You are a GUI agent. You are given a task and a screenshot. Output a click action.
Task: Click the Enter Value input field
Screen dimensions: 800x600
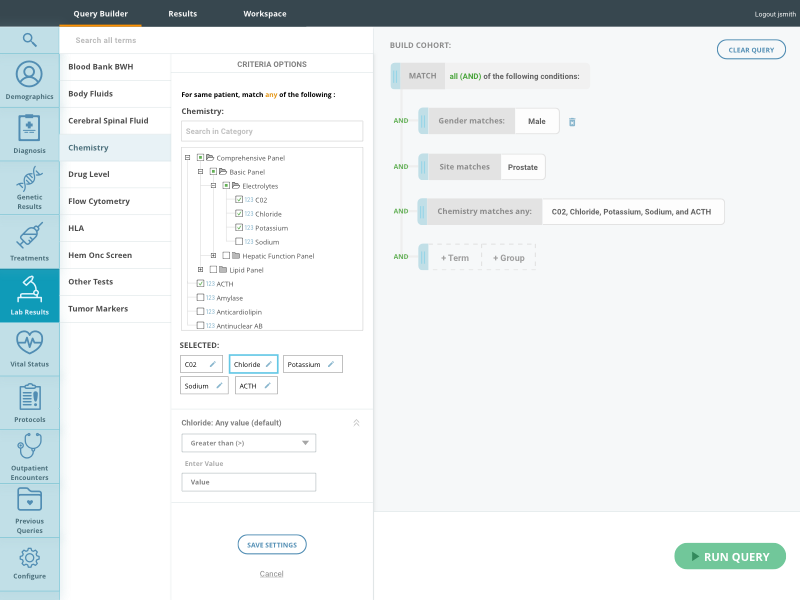248,481
